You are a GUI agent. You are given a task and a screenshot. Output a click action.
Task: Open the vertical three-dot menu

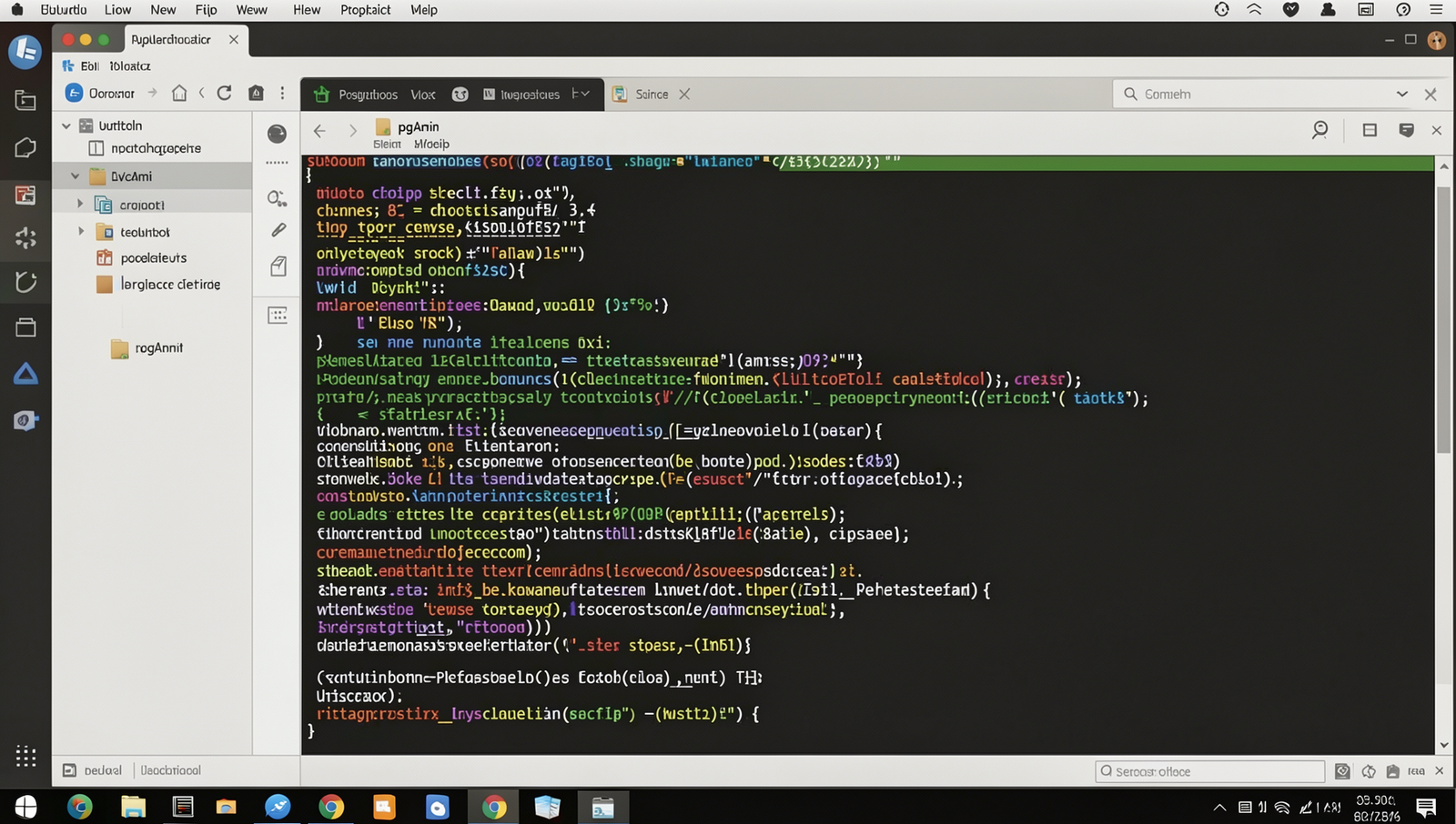coord(282,93)
